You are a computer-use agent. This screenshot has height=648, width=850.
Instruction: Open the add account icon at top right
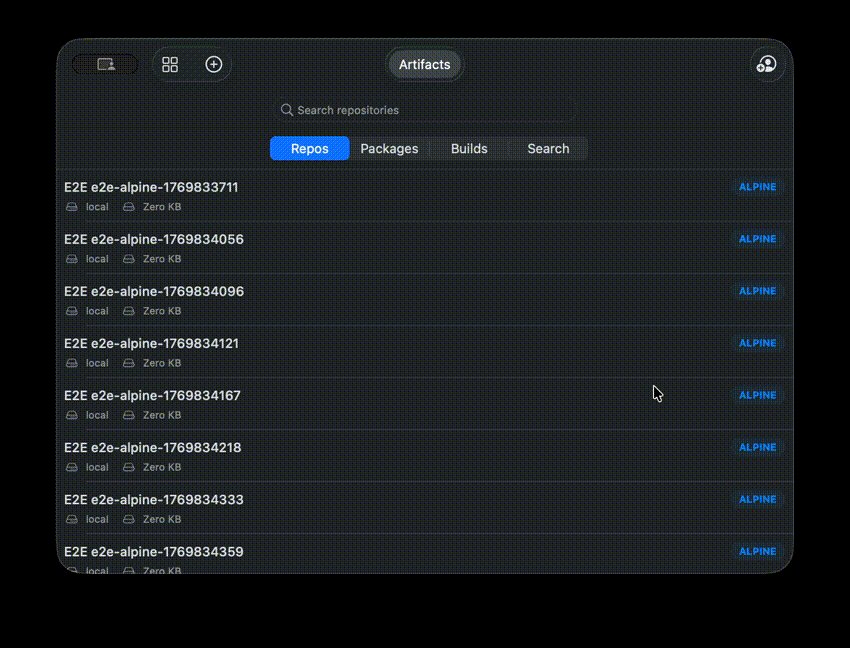click(766, 64)
